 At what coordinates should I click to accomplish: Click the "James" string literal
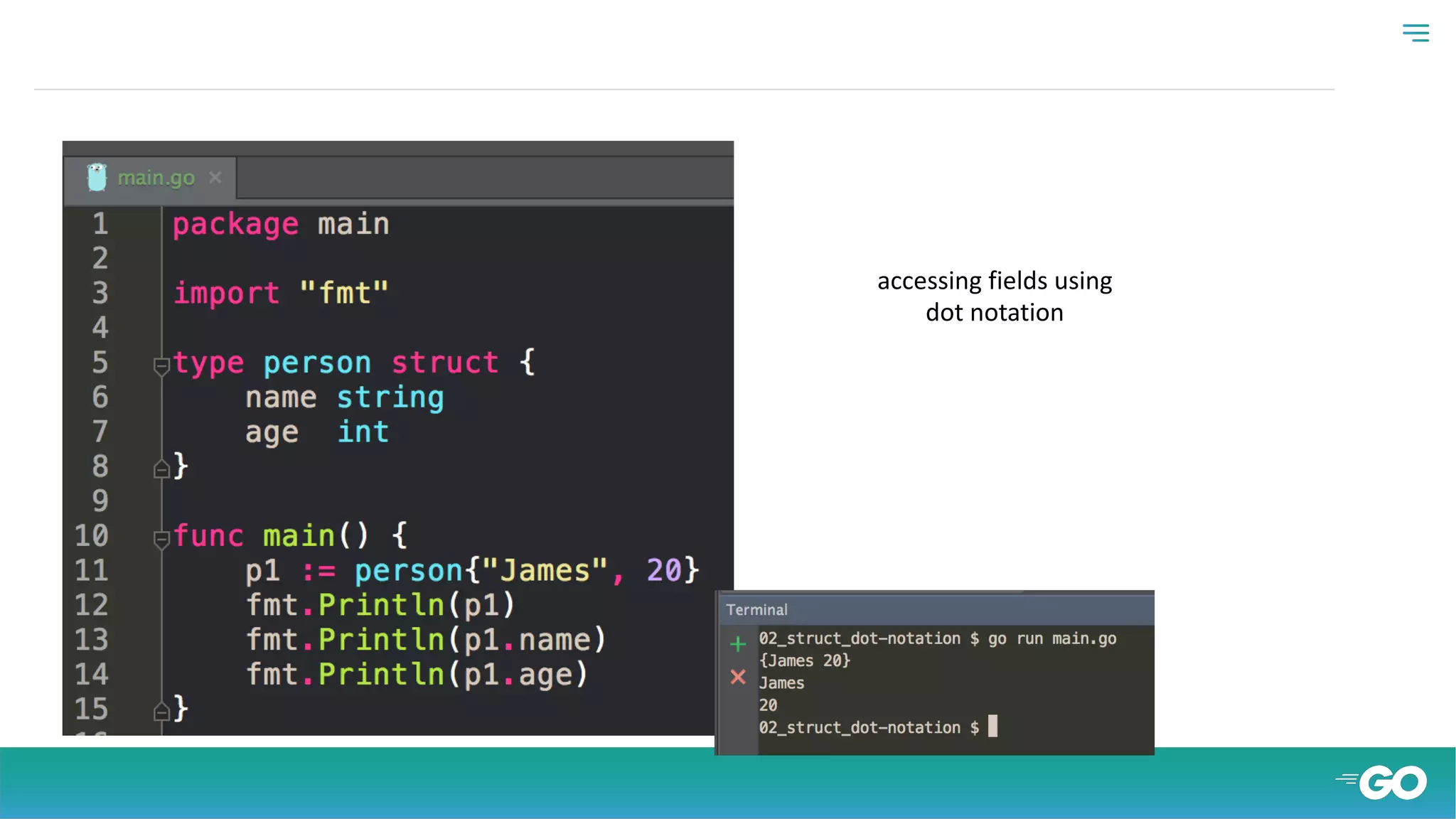pyautogui.click(x=545, y=570)
